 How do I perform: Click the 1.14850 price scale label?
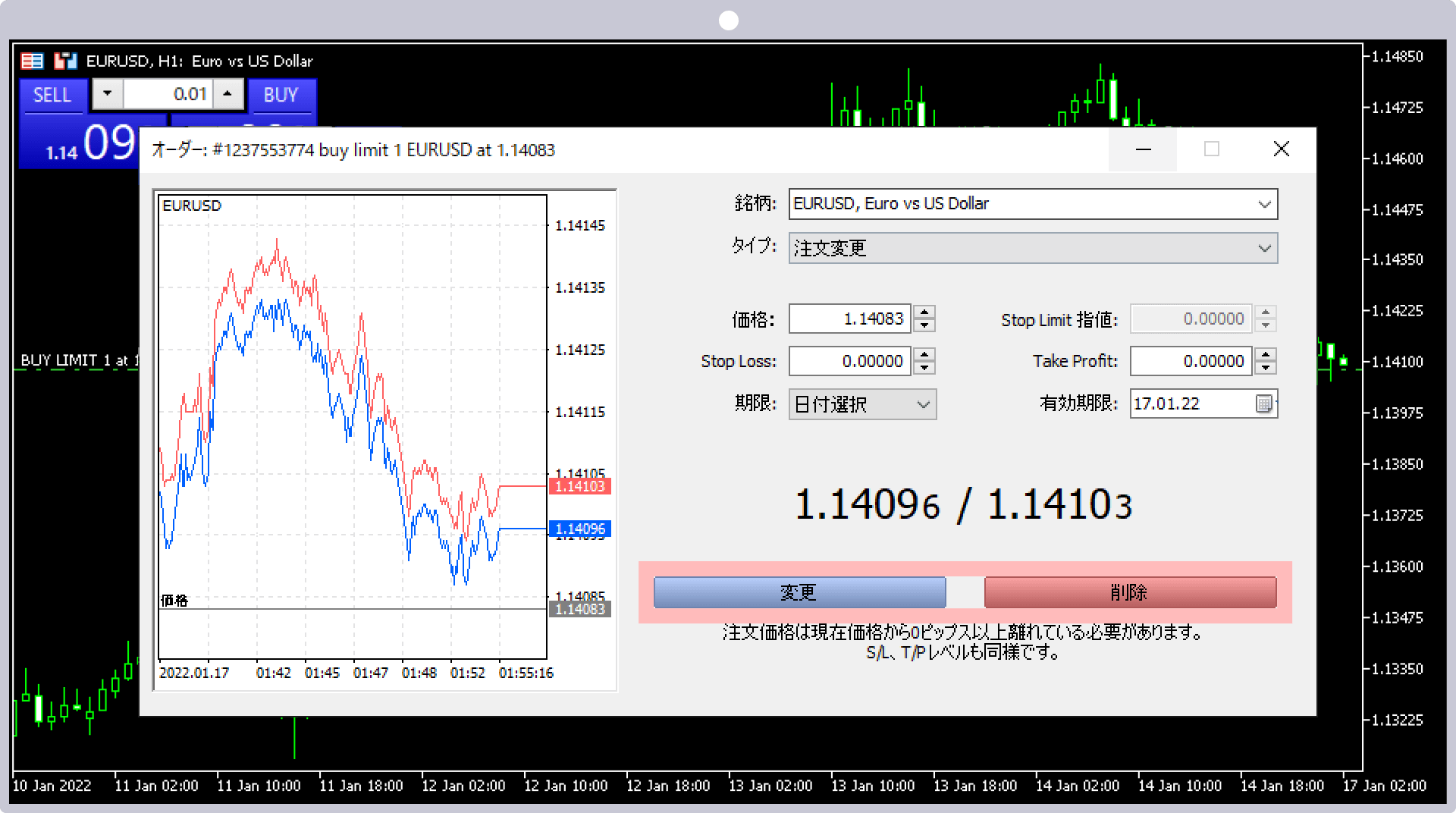1398,56
